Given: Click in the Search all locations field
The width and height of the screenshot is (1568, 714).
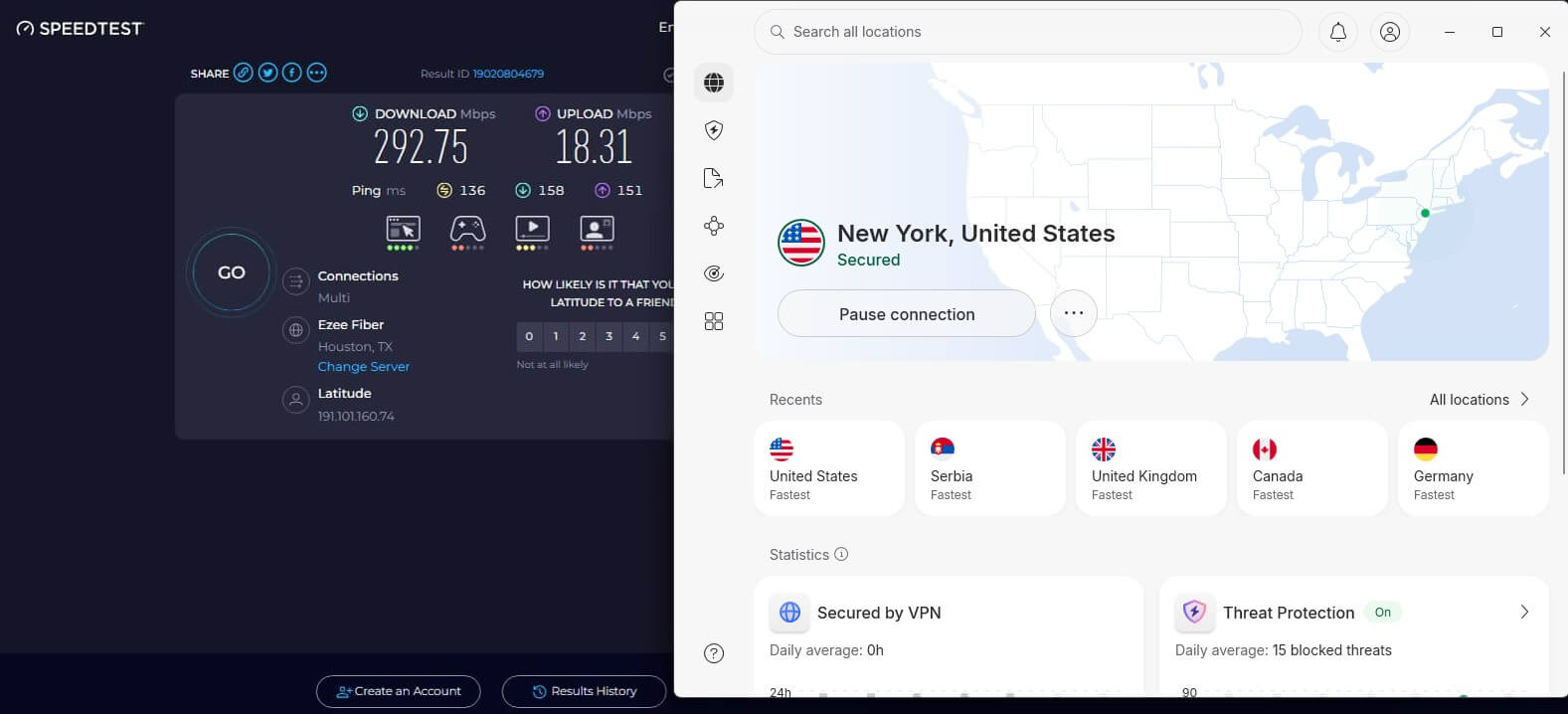Looking at the screenshot, I should point(1028,32).
